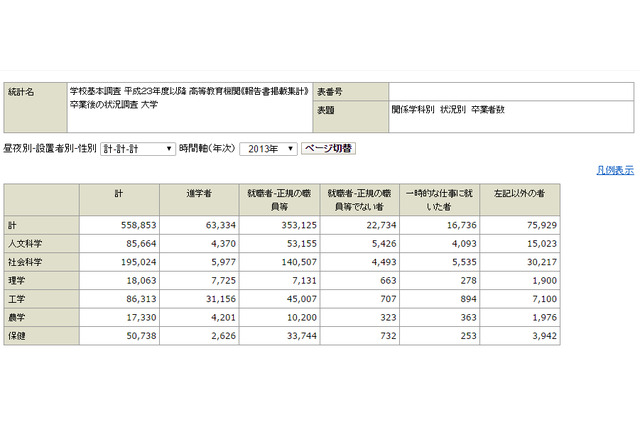Select cell value 45,007

pyautogui.click(x=302, y=299)
